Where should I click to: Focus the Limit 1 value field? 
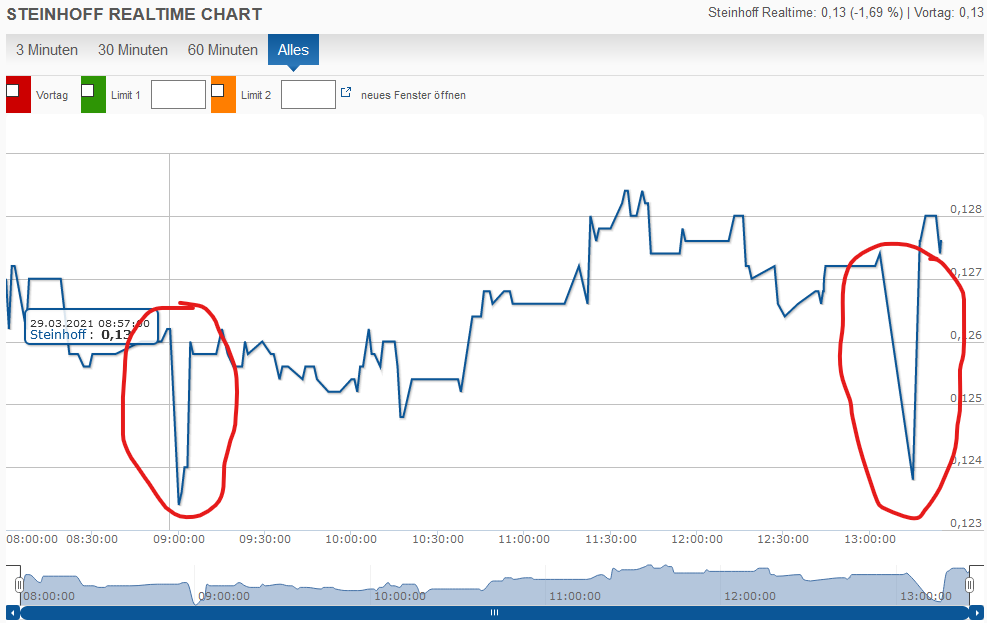[x=178, y=94]
